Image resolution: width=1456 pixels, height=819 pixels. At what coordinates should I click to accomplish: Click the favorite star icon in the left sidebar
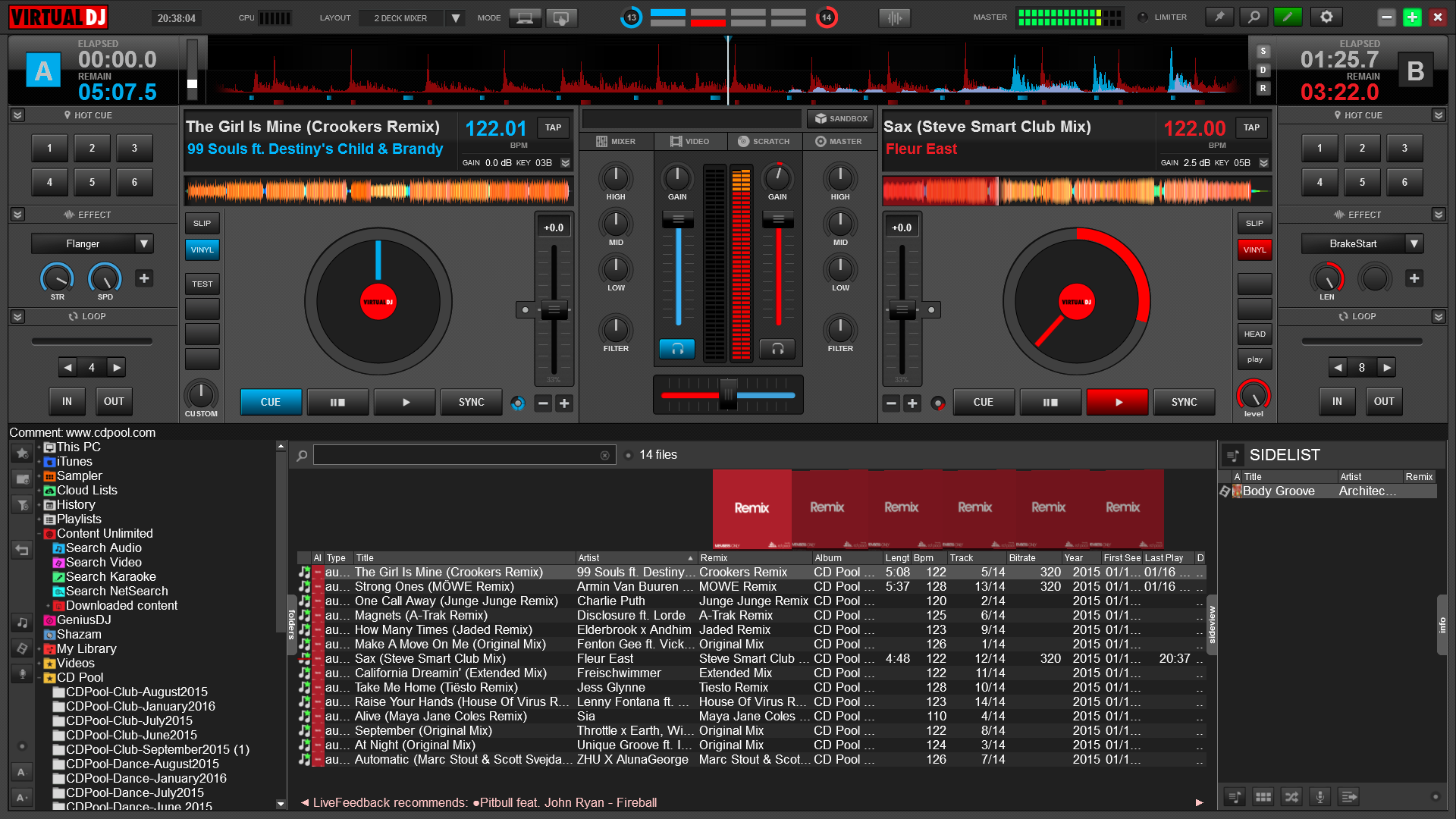tap(21, 453)
